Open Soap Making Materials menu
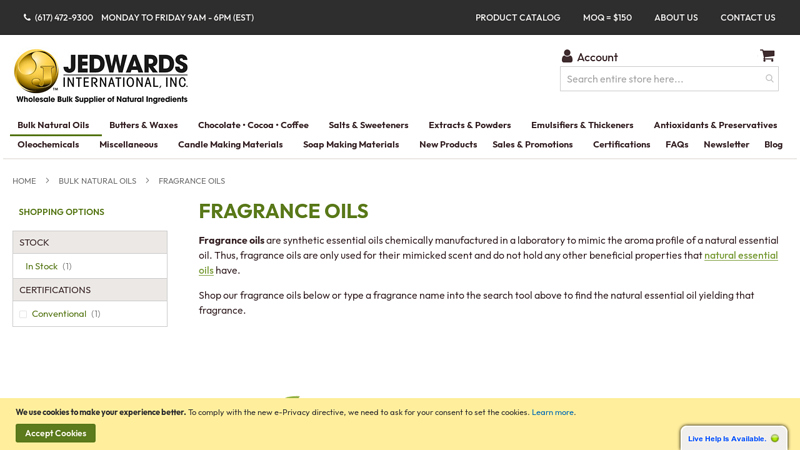Screen dimensions: 800x450 [x=351, y=144]
